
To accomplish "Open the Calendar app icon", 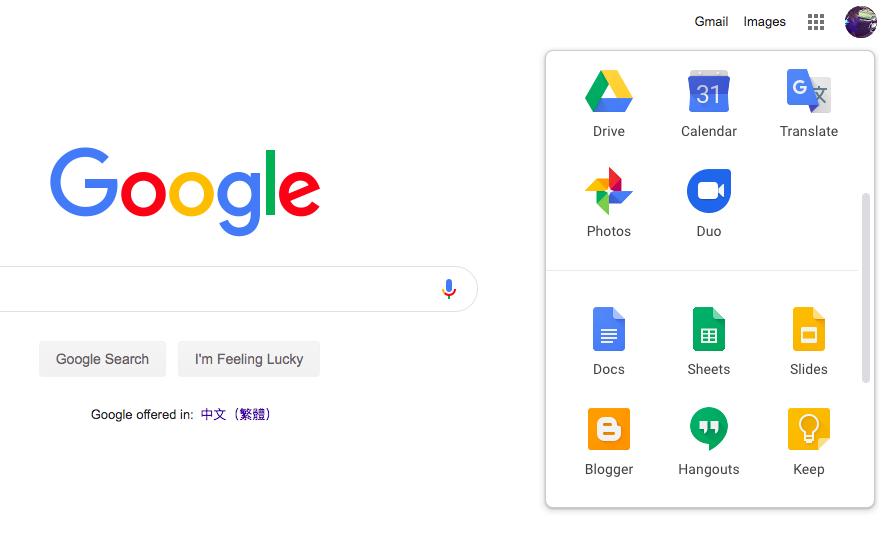I will click(x=708, y=91).
